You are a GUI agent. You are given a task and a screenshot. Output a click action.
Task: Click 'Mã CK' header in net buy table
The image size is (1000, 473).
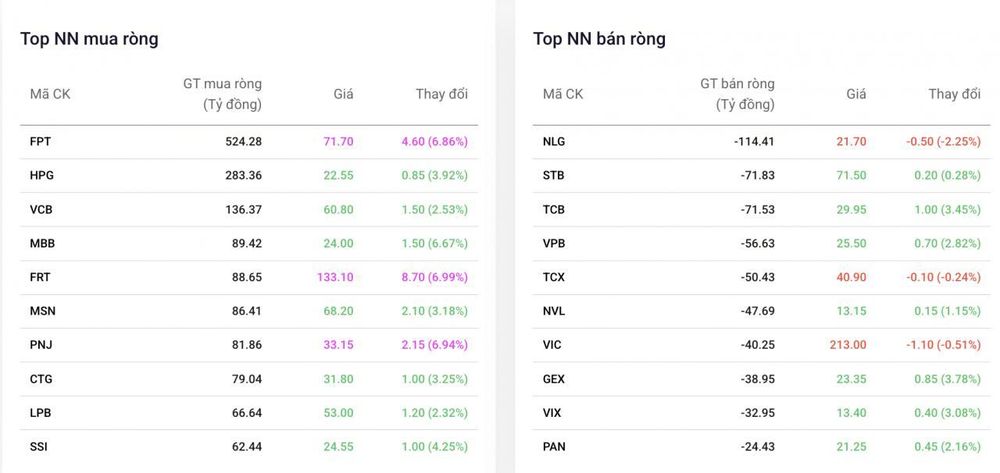(50, 94)
